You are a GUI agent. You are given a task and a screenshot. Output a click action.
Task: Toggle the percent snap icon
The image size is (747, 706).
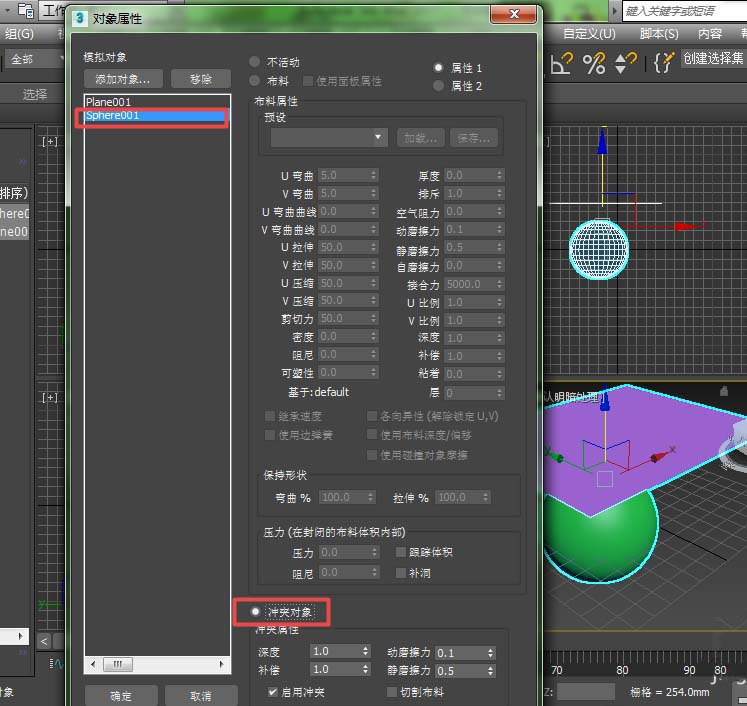pyautogui.click(x=594, y=62)
